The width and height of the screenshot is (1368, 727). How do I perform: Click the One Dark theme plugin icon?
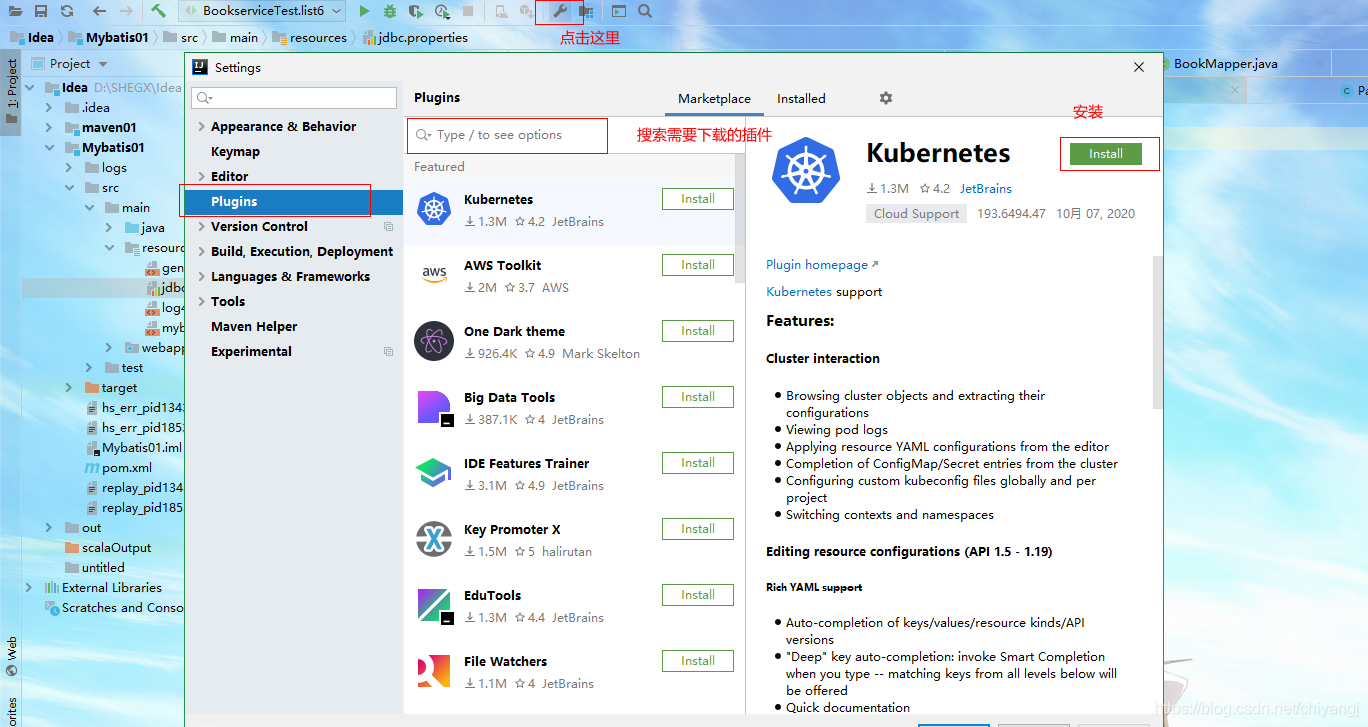click(x=434, y=342)
